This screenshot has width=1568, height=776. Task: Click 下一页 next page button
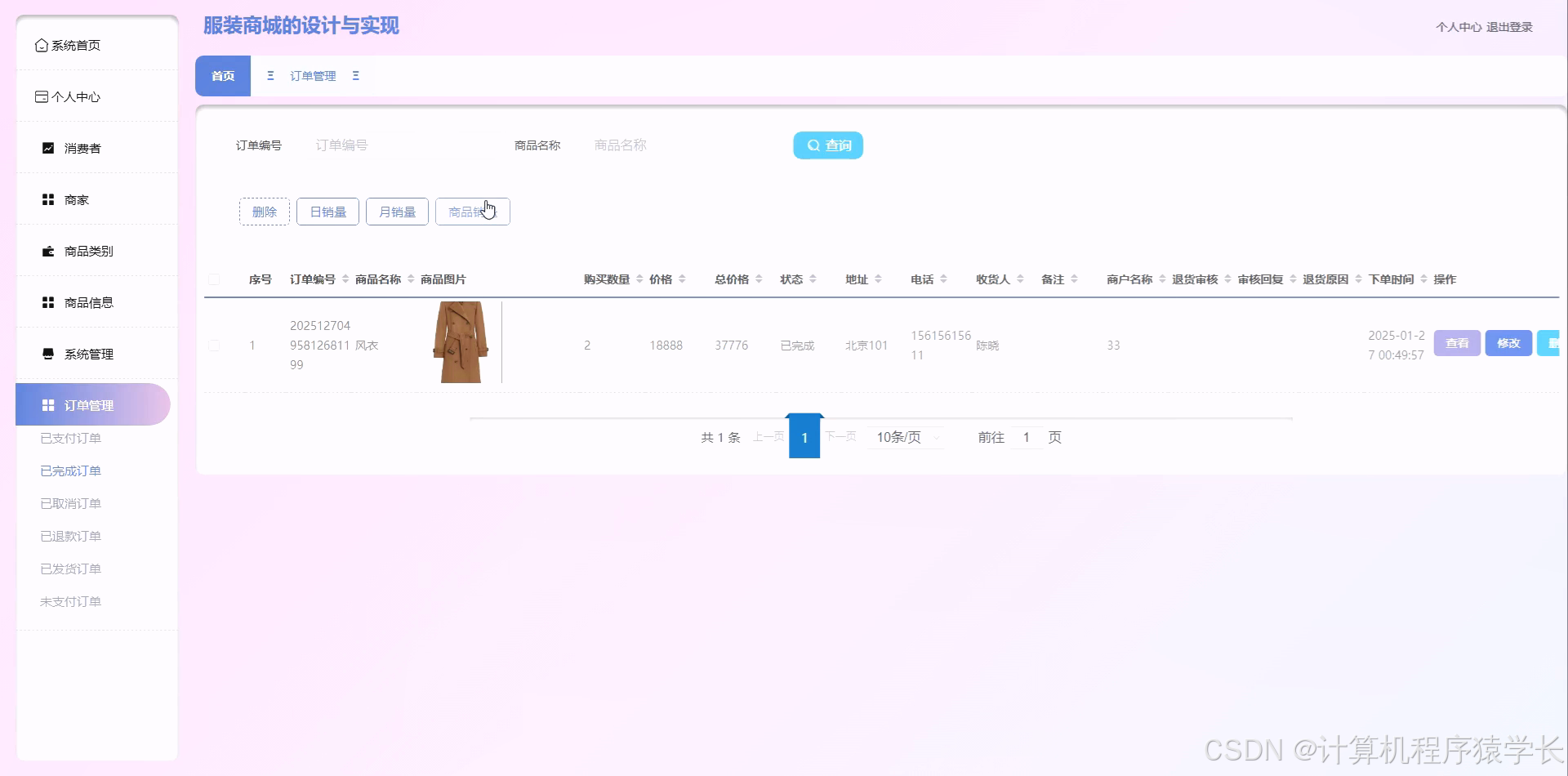point(840,437)
